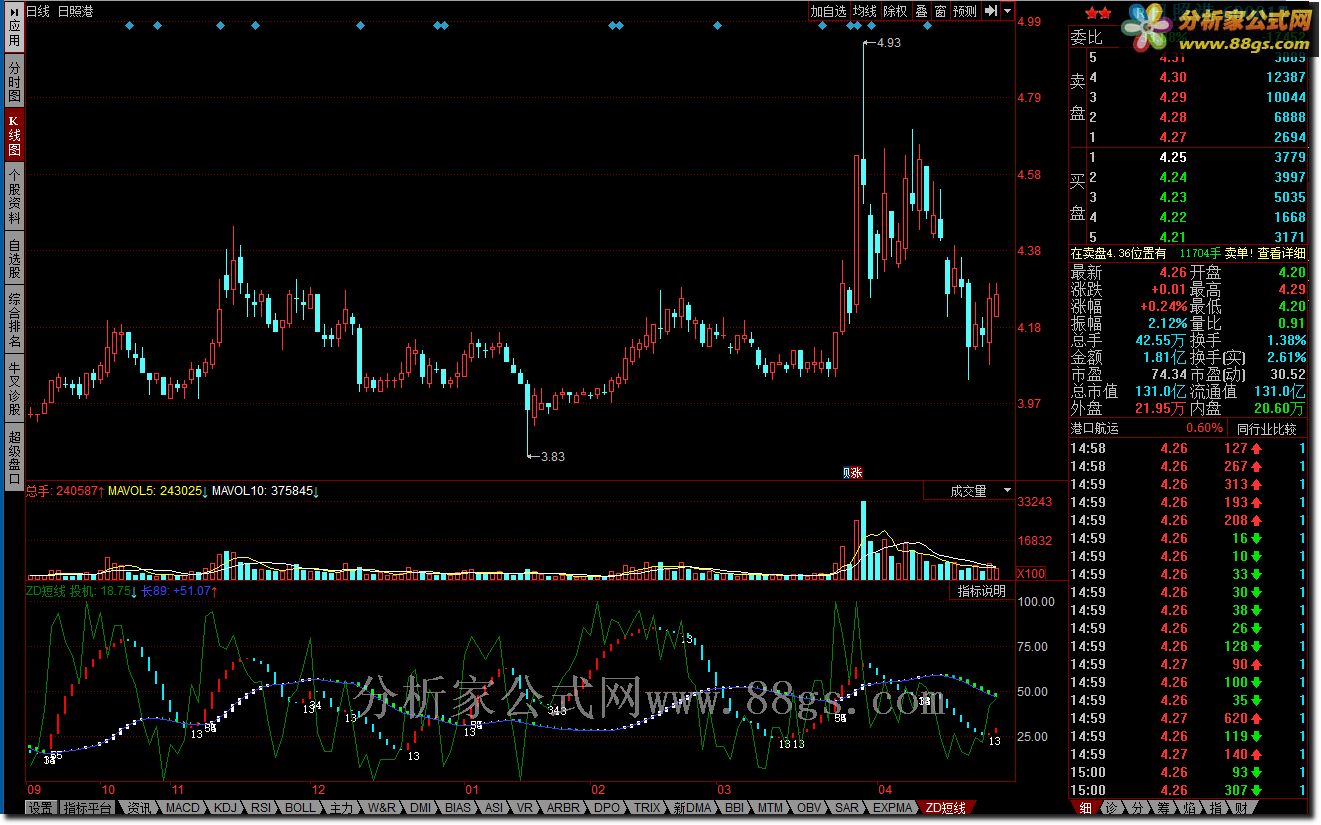Open the 应用 sidebar panel
Viewport: 1321px width, 825px height.
click(13, 28)
